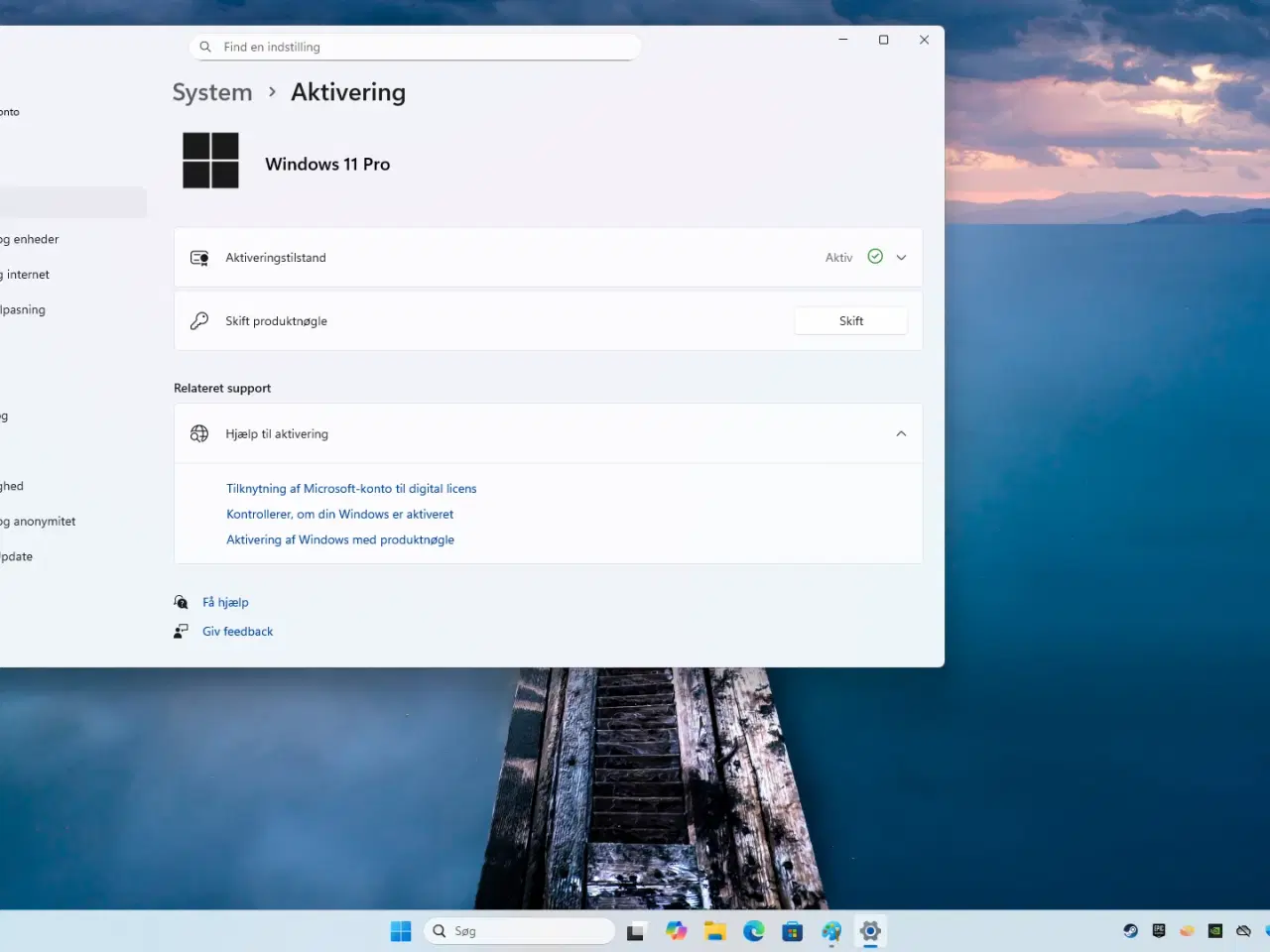Select the sidebar item ending in 'internet'
Screen dimensions: 1270x952
coord(25,275)
